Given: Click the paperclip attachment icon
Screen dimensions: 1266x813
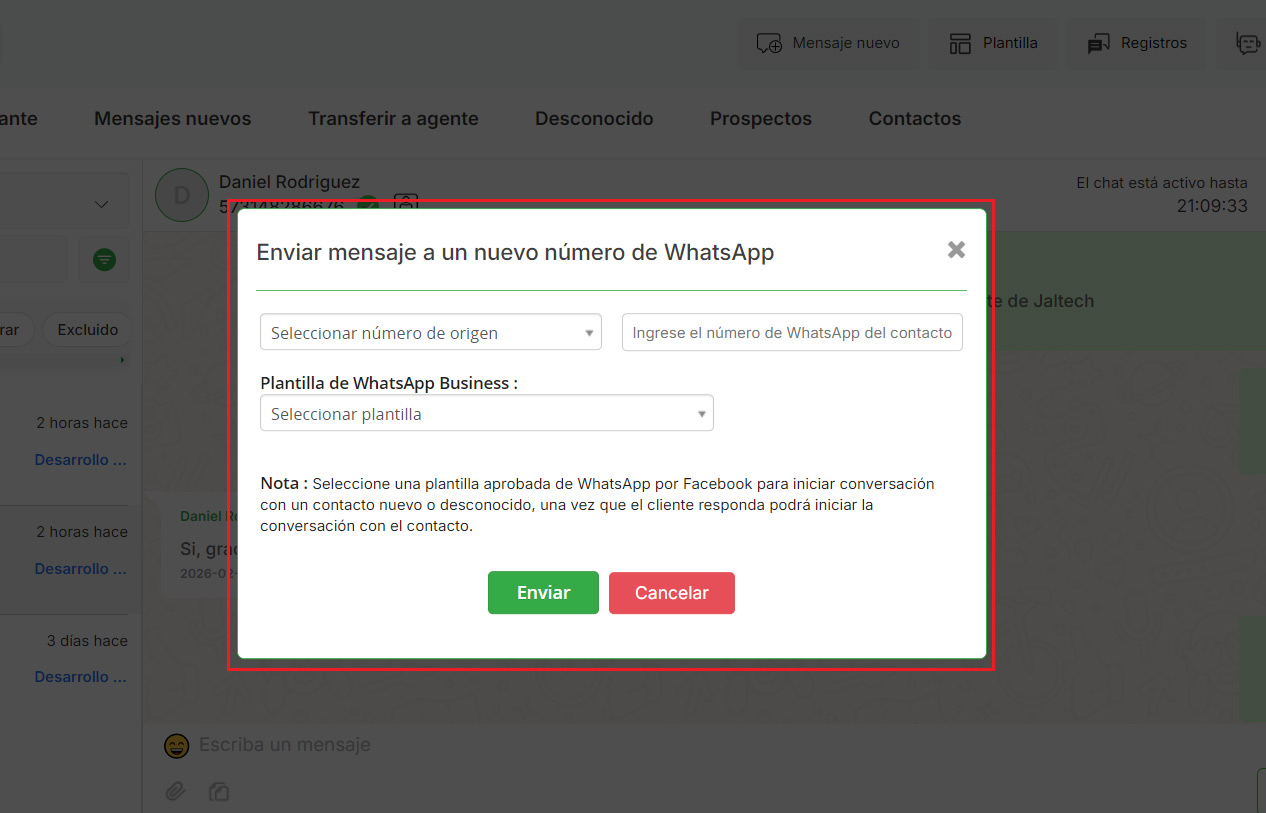Looking at the screenshot, I should [x=176, y=792].
